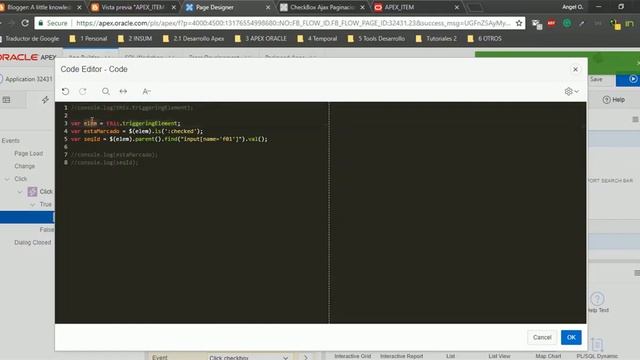Click the Angel O. profile button
640x360 pixels.
point(572,7)
